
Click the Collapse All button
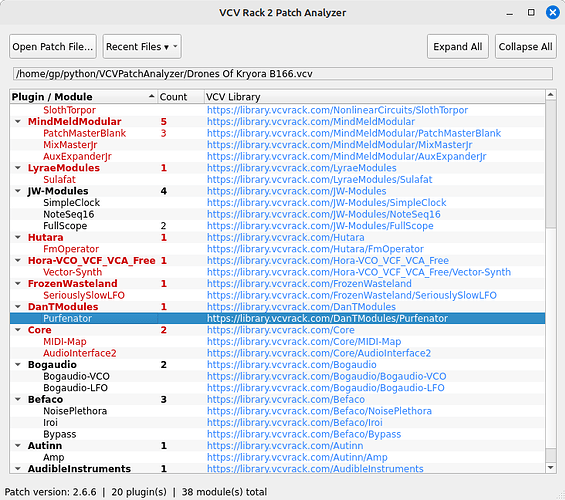525,46
